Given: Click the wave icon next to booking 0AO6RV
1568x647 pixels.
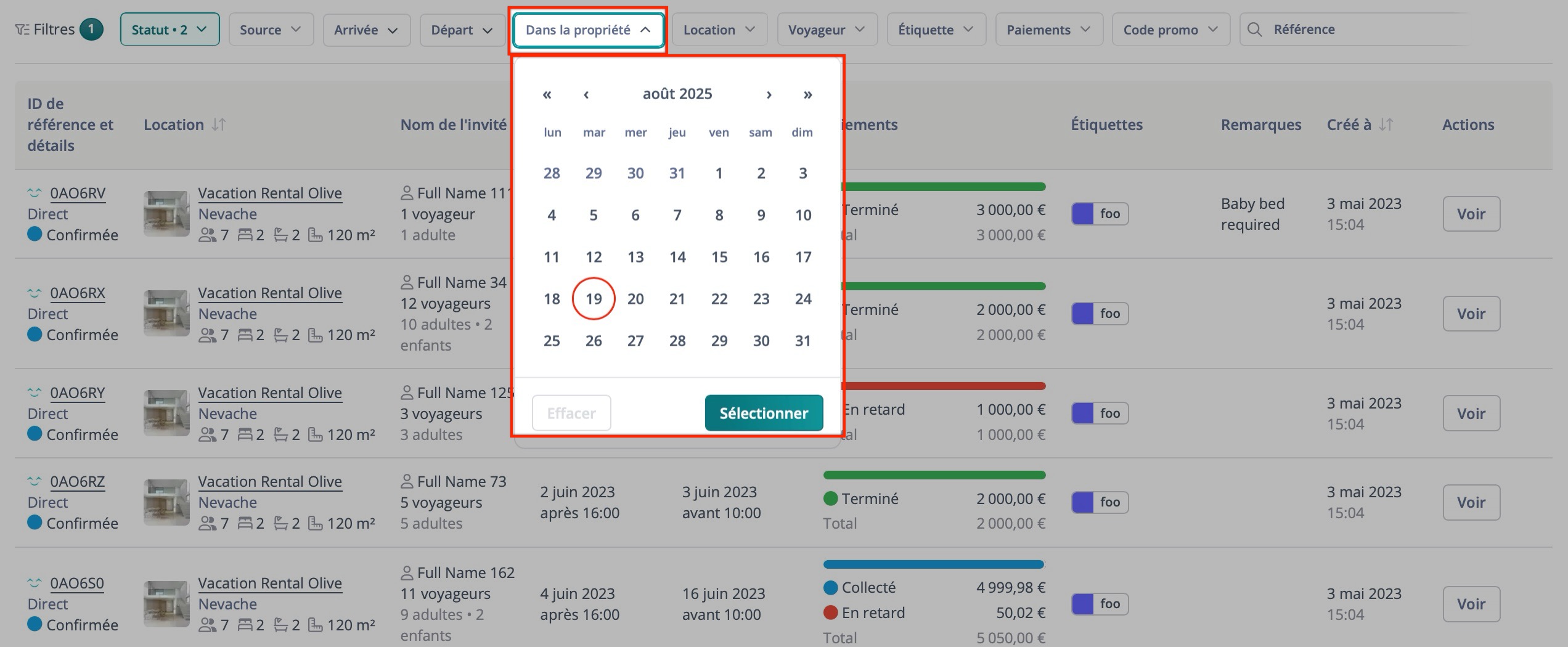Looking at the screenshot, I should pos(35,192).
